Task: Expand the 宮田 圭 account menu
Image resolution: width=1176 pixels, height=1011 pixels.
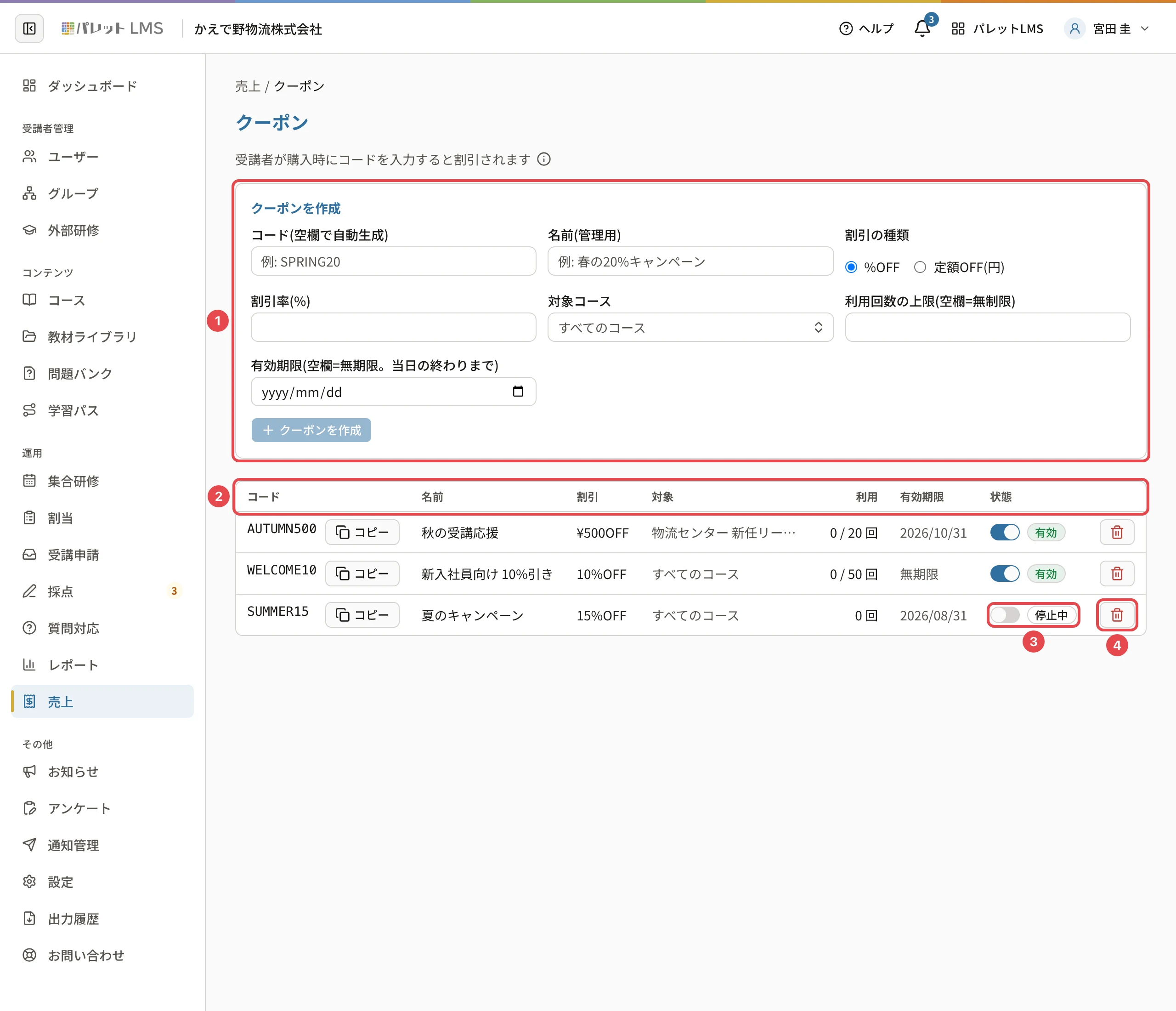Action: 1107,28
